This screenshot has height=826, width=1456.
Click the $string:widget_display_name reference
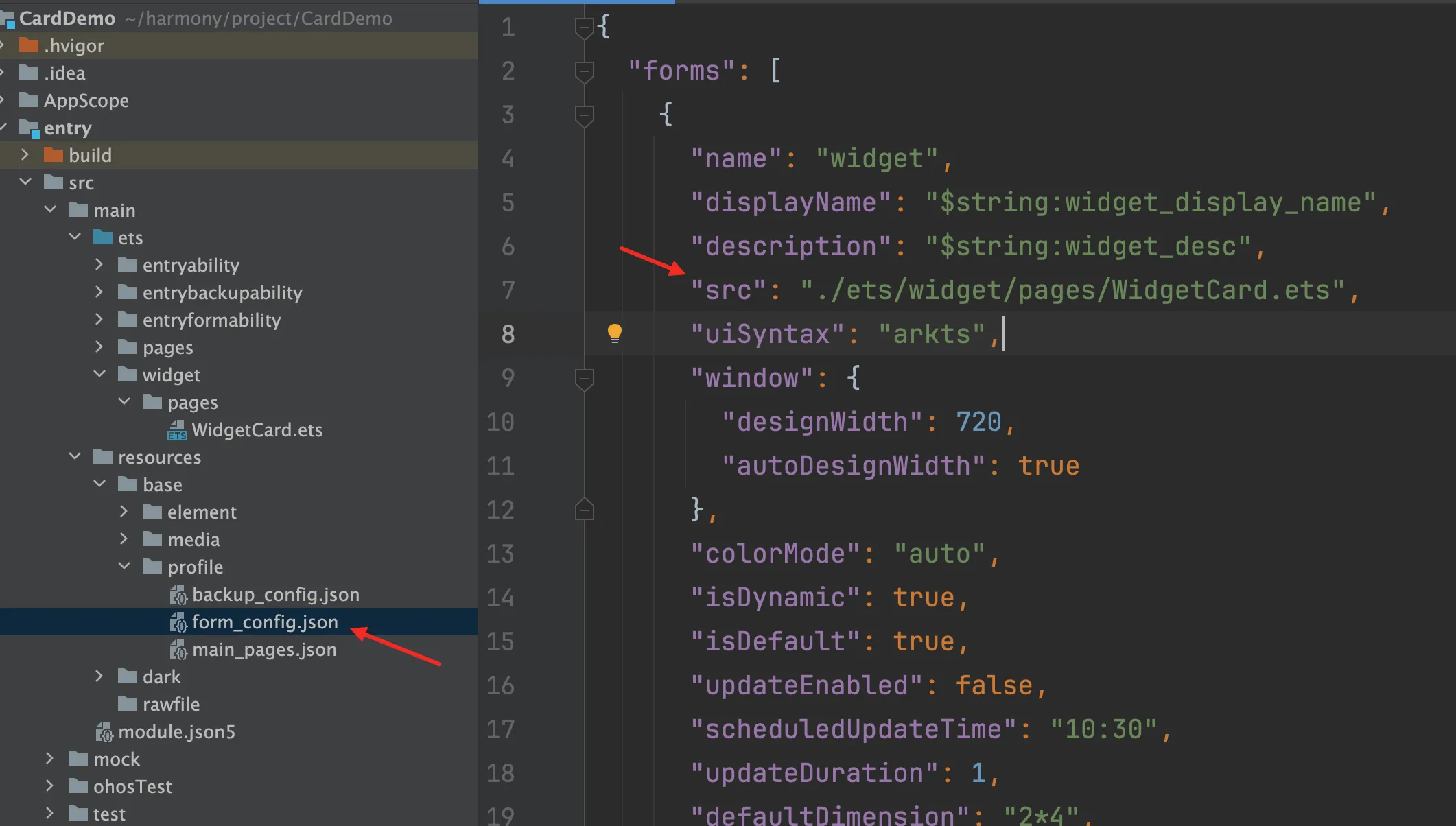pos(1150,202)
